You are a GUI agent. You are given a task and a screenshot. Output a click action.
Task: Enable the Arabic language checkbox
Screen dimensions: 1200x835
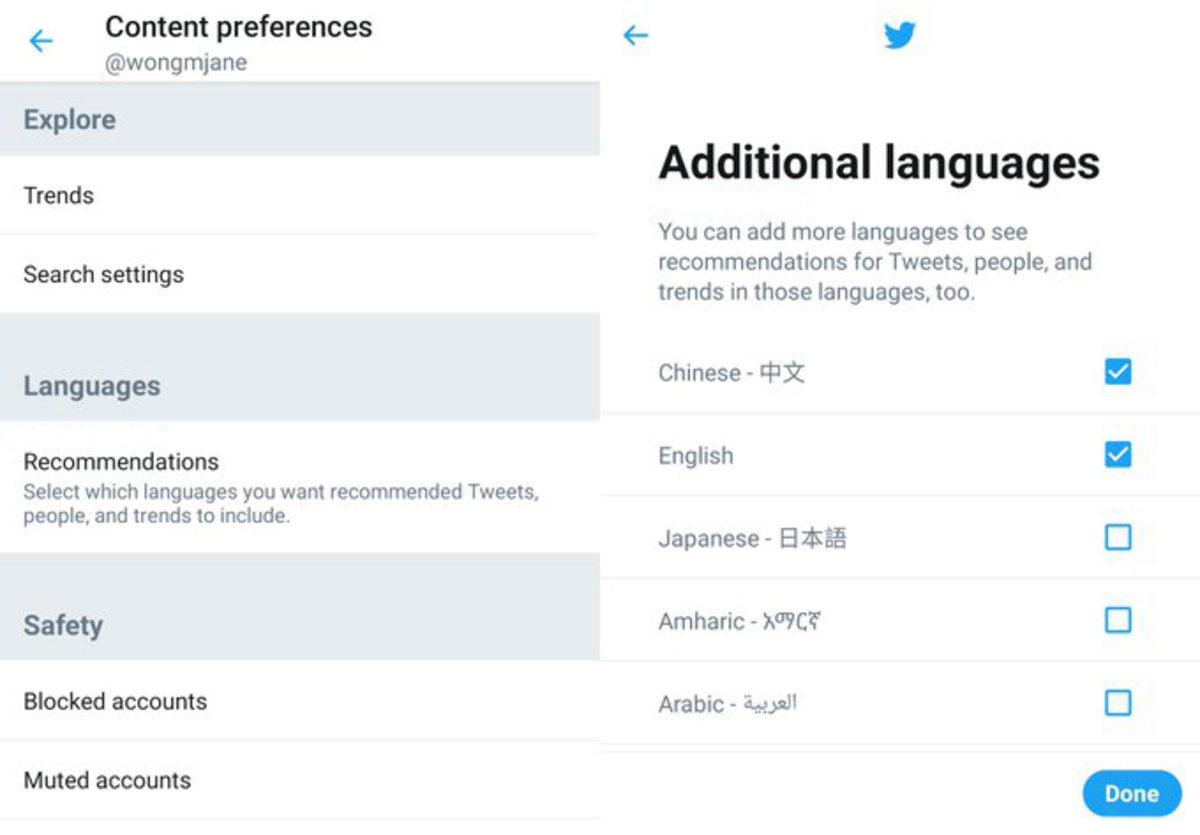(1117, 703)
